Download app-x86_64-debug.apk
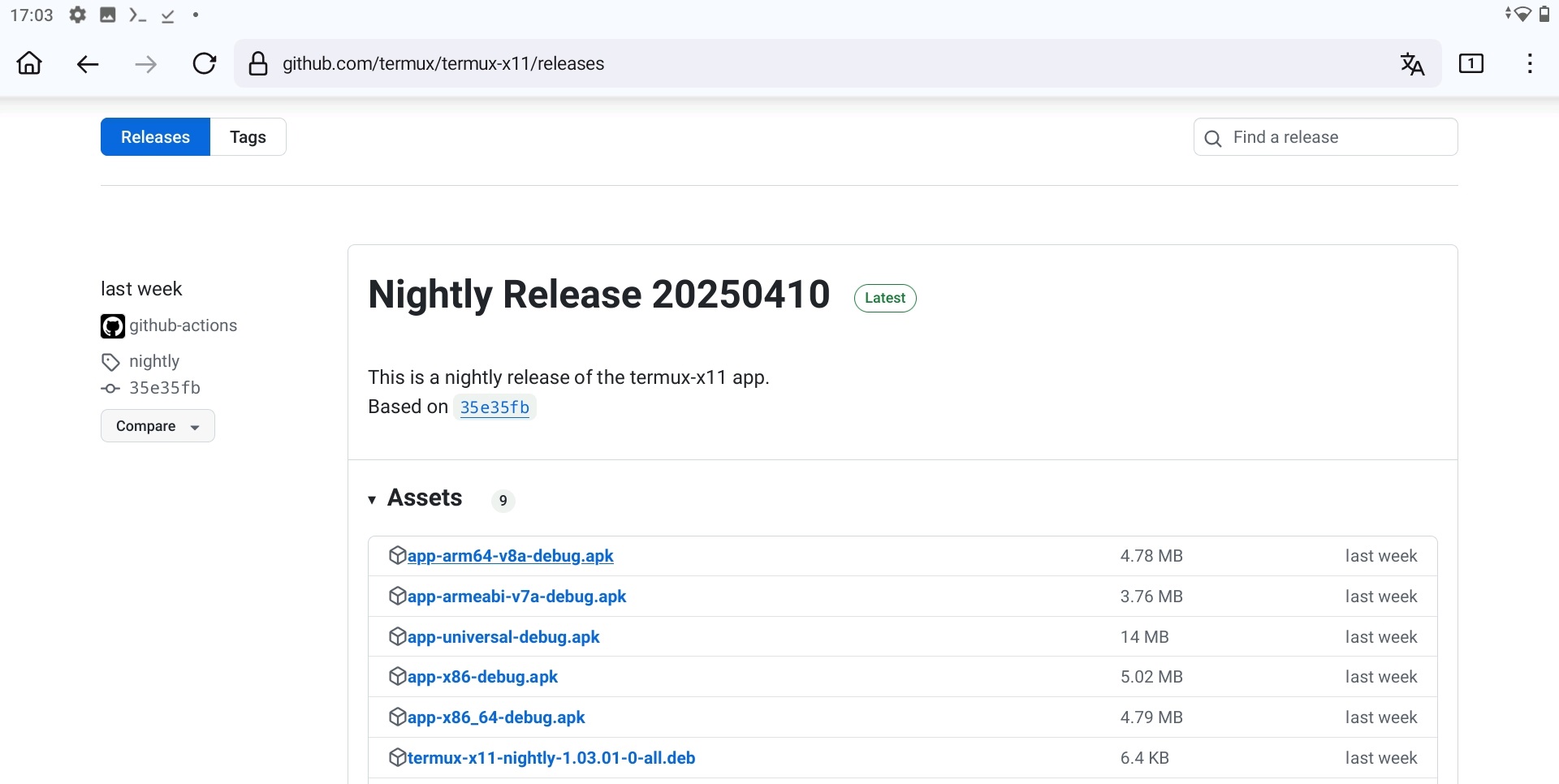 (x=496, y=717)
